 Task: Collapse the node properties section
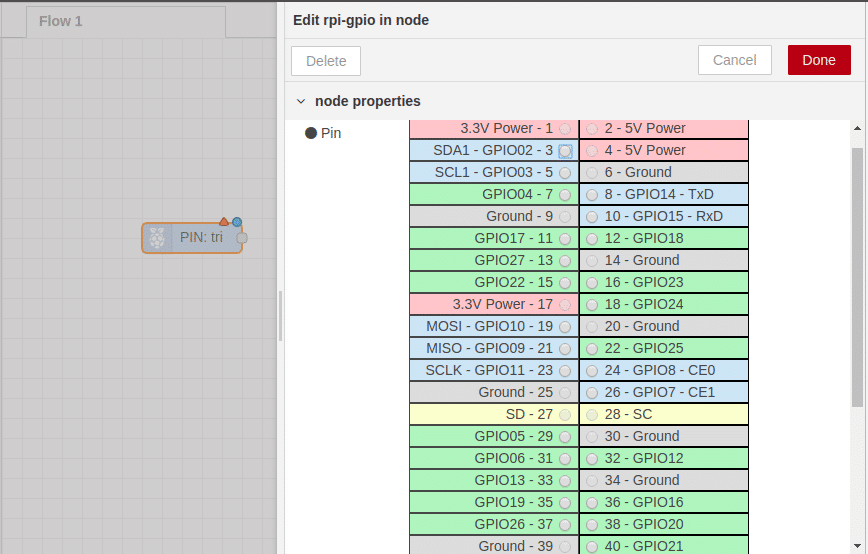[x=301, y=101]
